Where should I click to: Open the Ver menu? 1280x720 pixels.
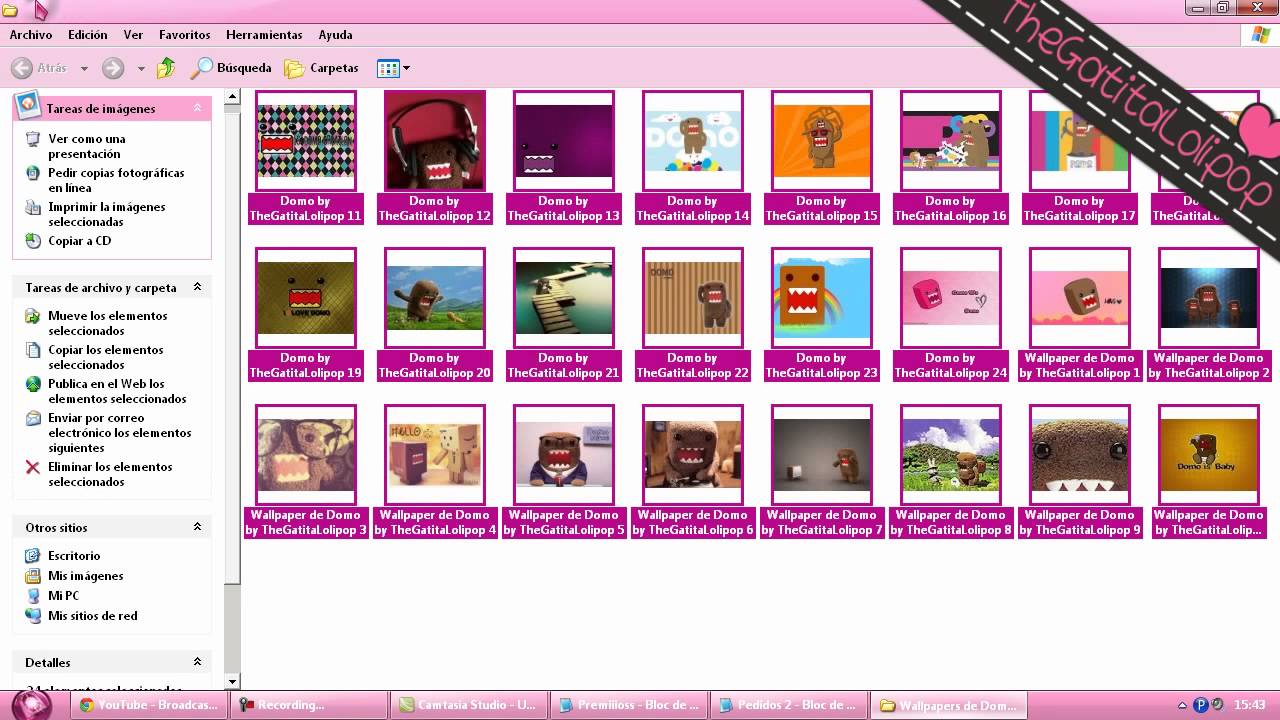point(133,35)
